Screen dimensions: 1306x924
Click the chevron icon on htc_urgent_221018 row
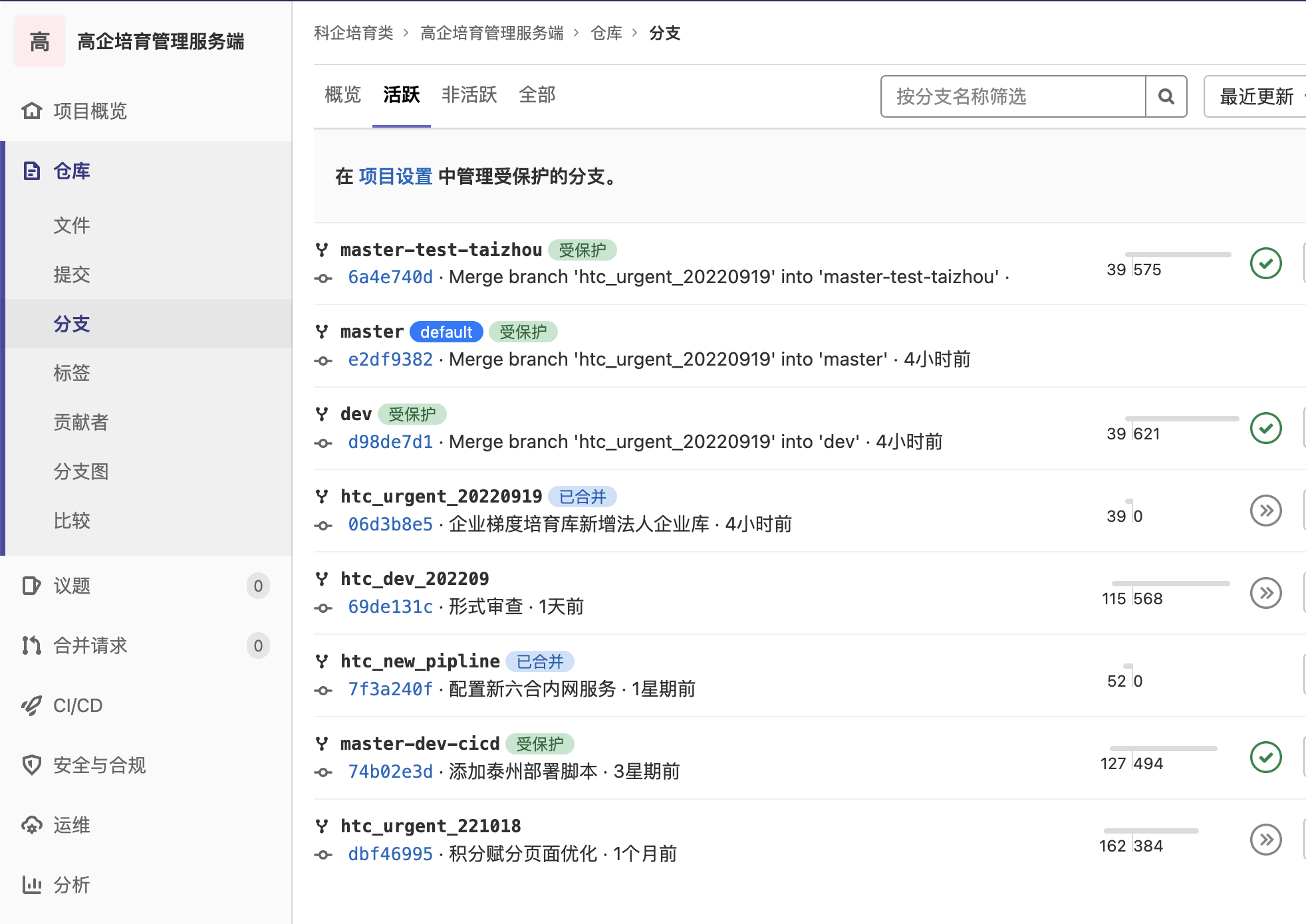pyautogui.click(x=1265, y=839)
